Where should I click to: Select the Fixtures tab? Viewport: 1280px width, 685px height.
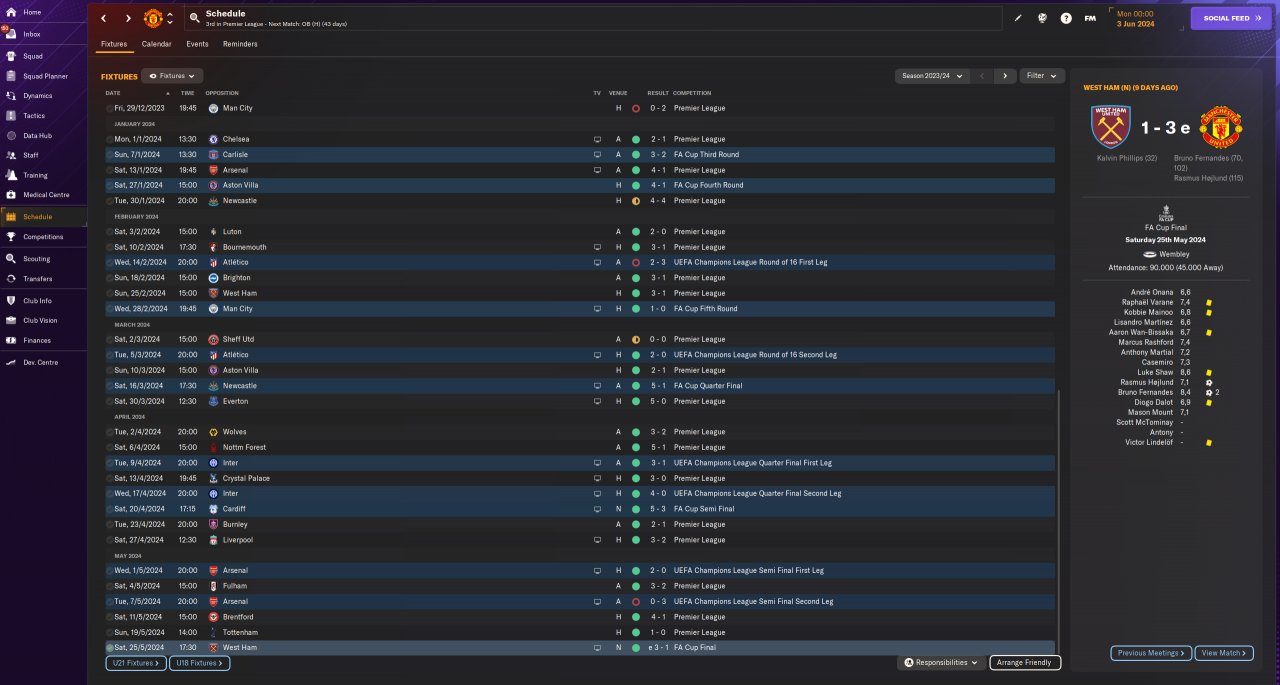(x=114, y=44)
